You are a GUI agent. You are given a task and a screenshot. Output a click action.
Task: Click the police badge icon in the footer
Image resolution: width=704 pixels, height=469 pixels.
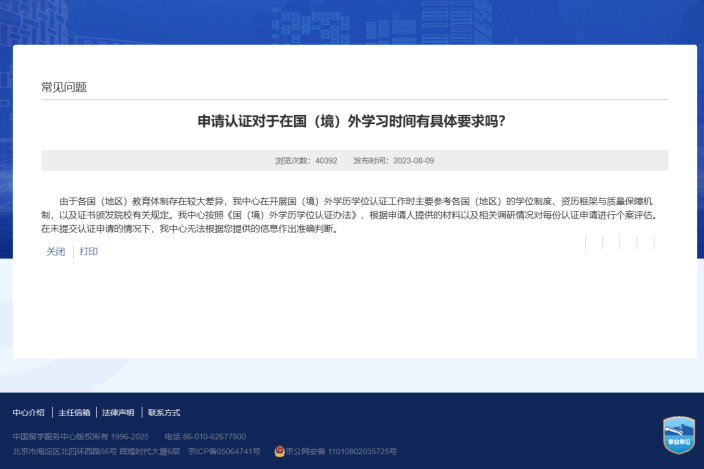pyautogui.click(x=279, y=451)
